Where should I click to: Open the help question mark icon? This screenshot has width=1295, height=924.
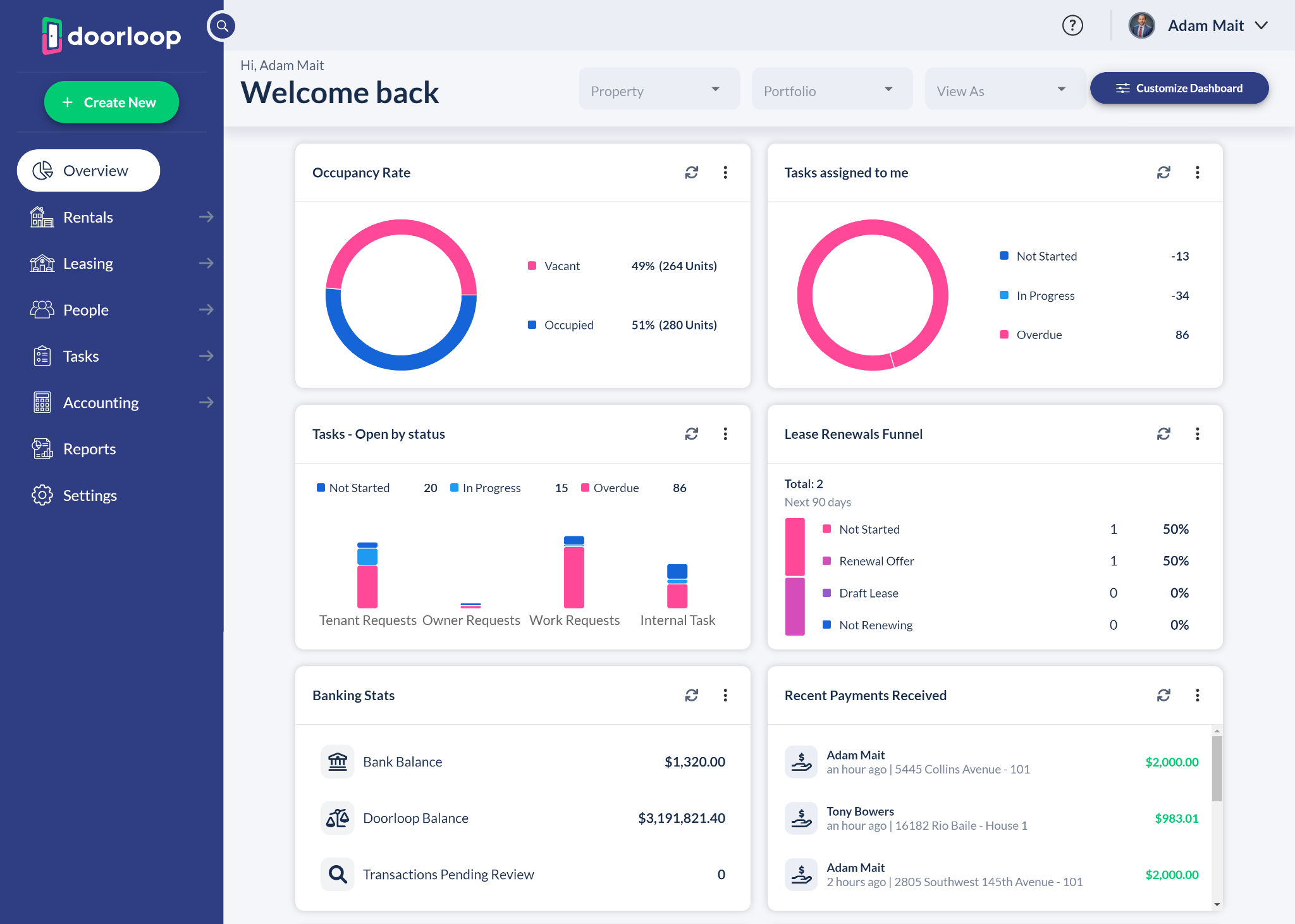click(1072, 25)
